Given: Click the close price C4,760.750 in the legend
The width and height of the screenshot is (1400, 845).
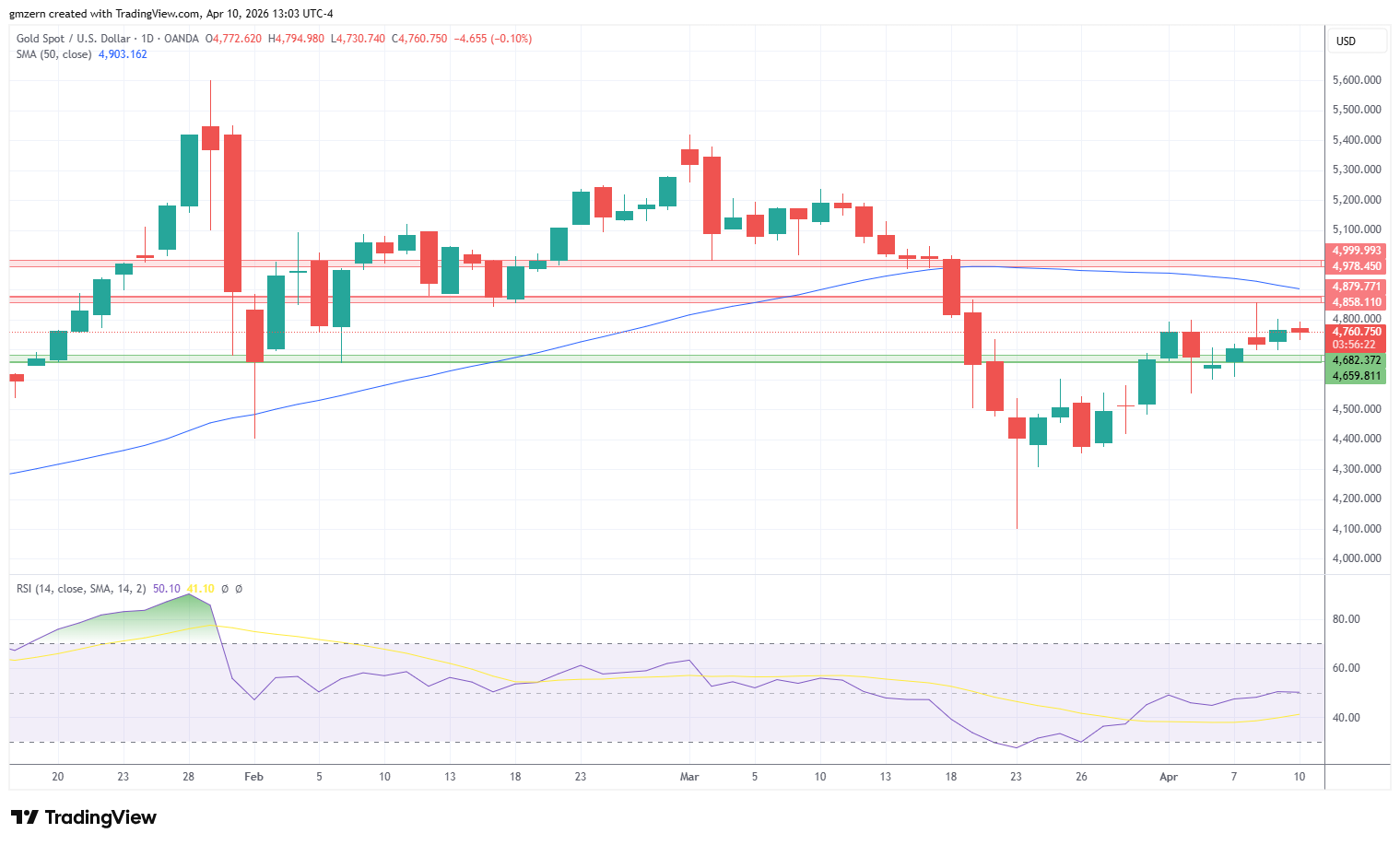Looking at the screenshot, I should point(419,39).
